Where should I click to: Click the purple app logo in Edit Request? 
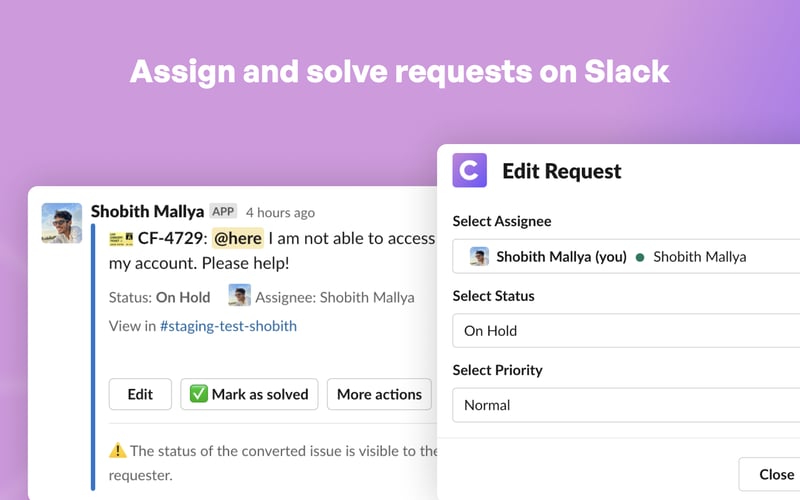tap(469, 170)
